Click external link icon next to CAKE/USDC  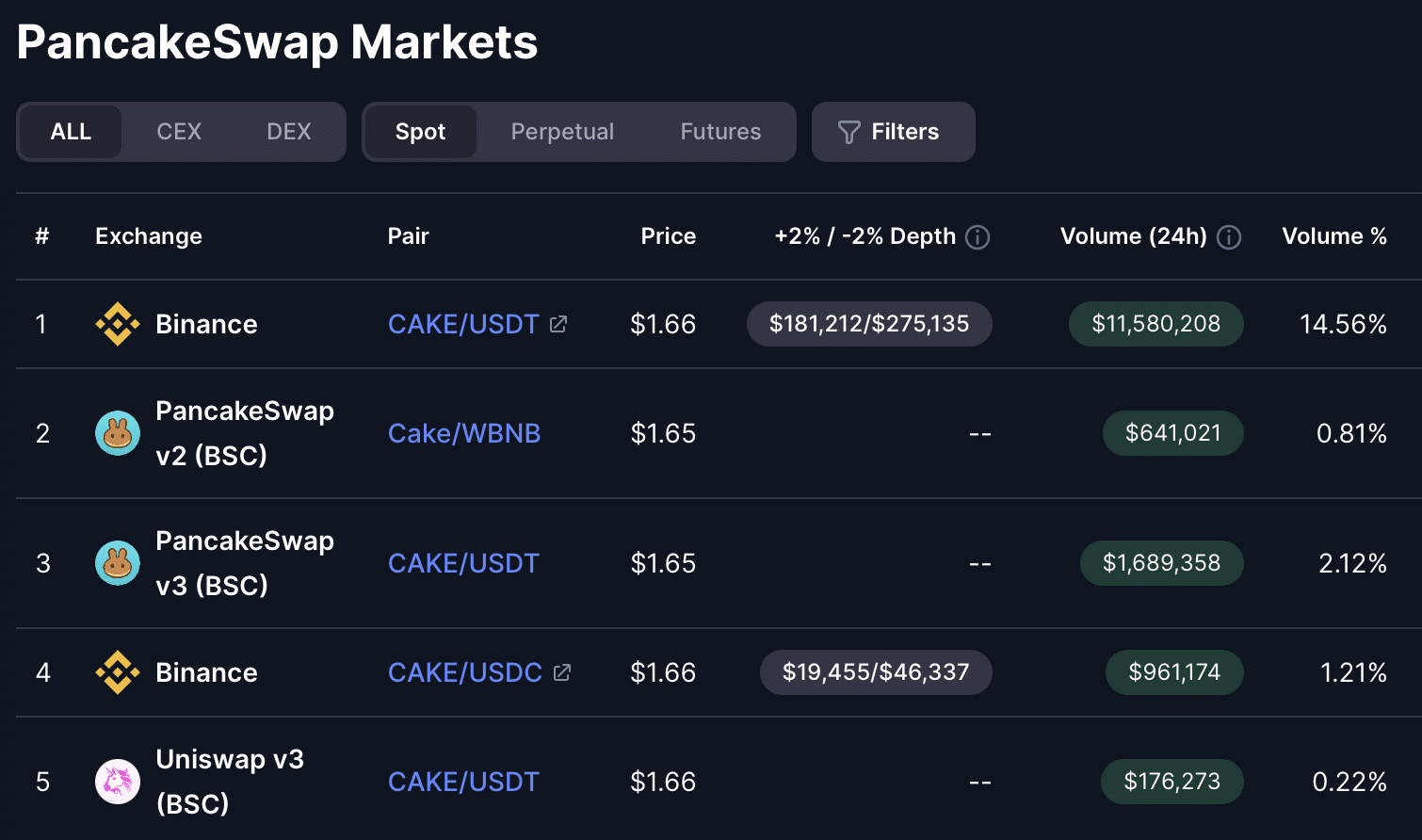pos(562,672)
